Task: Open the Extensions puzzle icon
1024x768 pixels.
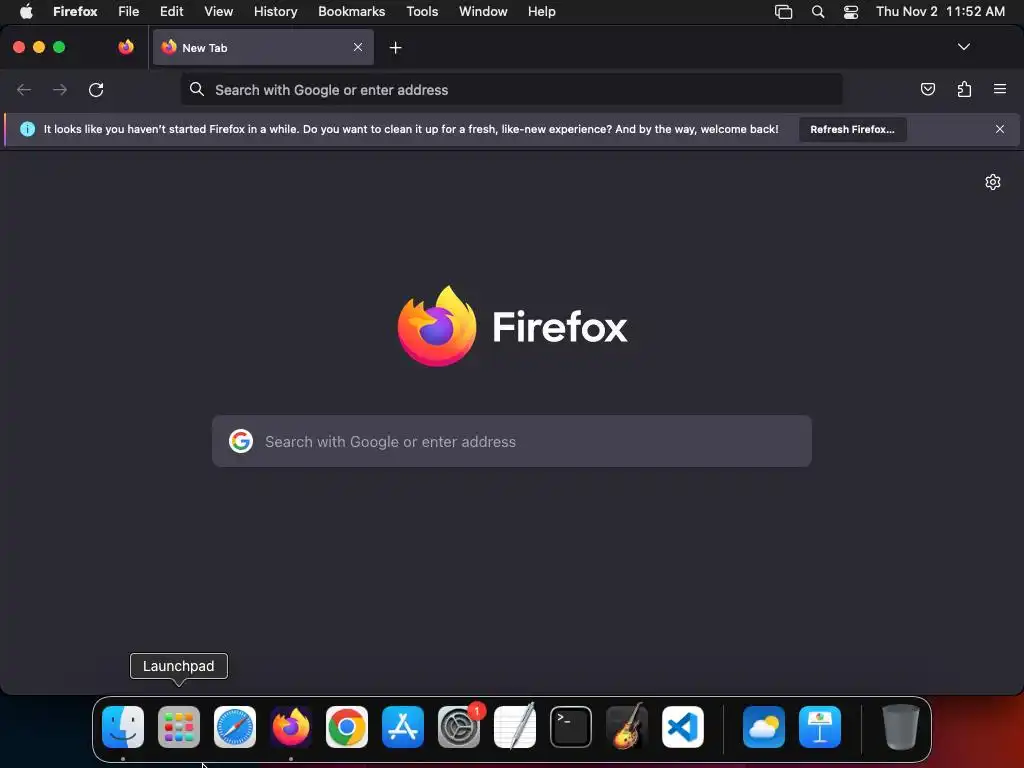Action: pyautogui.click(x=964, y=89)
